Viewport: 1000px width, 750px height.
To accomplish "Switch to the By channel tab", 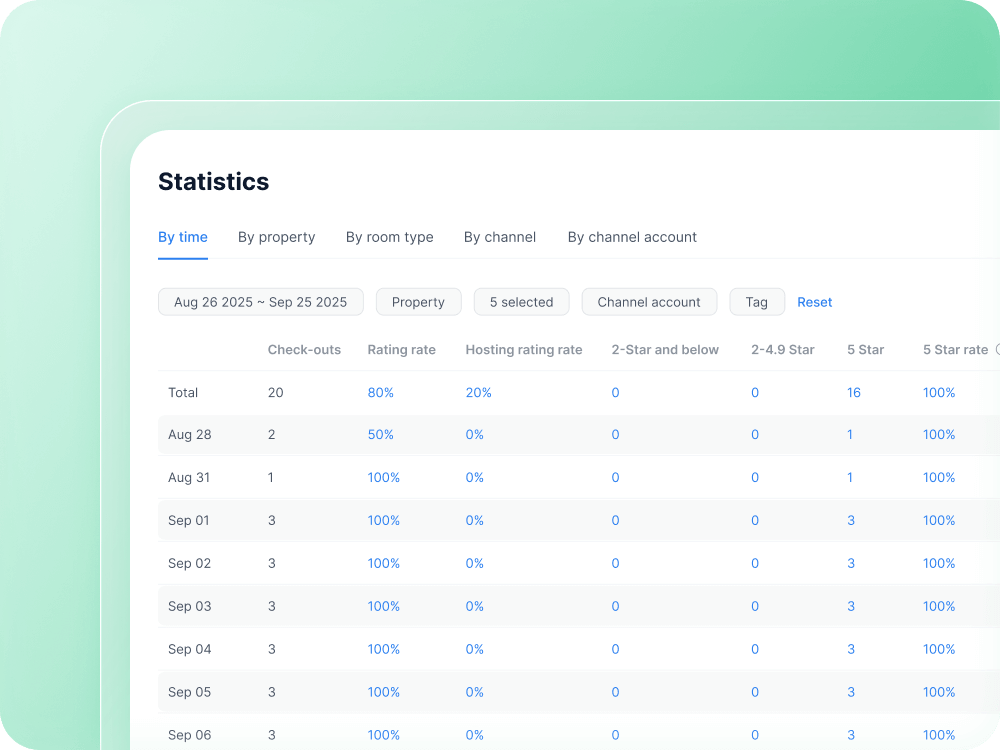I will [500, 237].
